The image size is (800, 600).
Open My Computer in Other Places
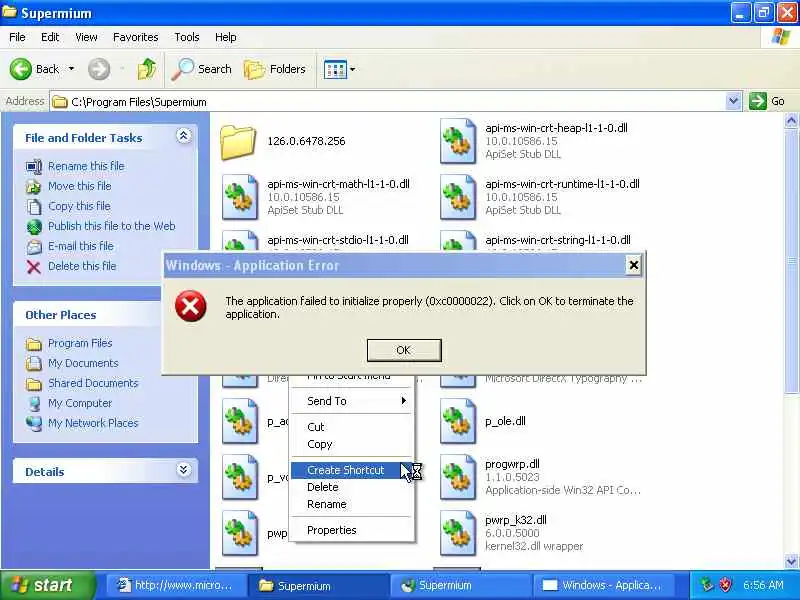point(80,403)
